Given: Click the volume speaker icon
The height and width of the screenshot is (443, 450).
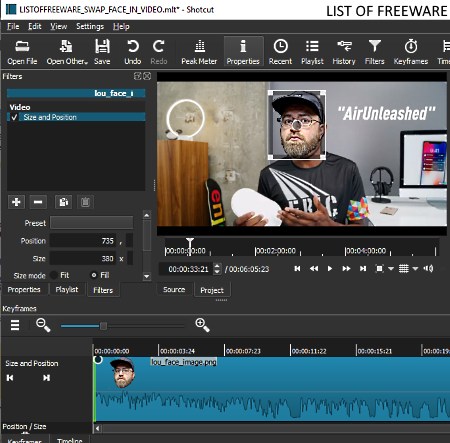Looking at the screenshot, I should pos(428,268).
